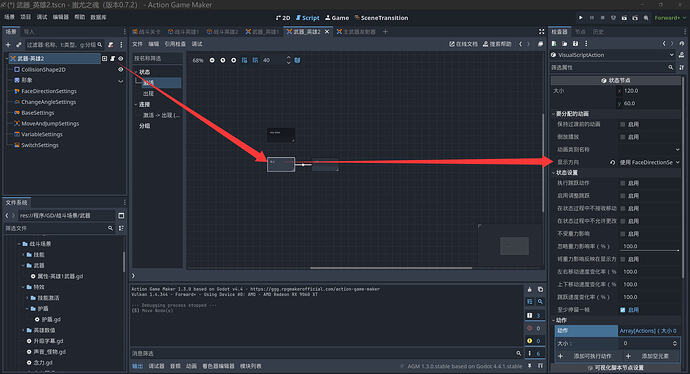This screenshot has height=374, width=690.
Task: Click search icon in file filter field
Action: (x=110, y=228)
